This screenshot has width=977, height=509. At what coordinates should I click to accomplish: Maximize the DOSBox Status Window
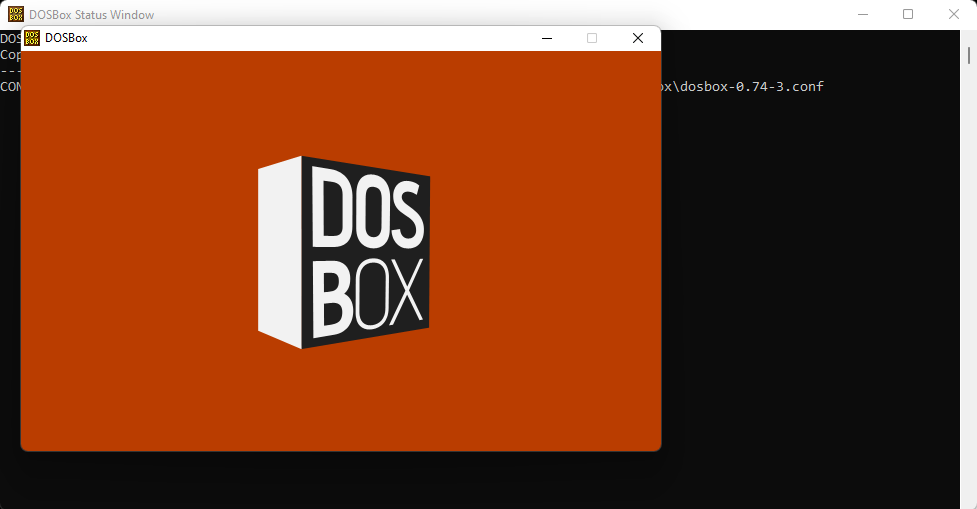(x=908, y=14)
